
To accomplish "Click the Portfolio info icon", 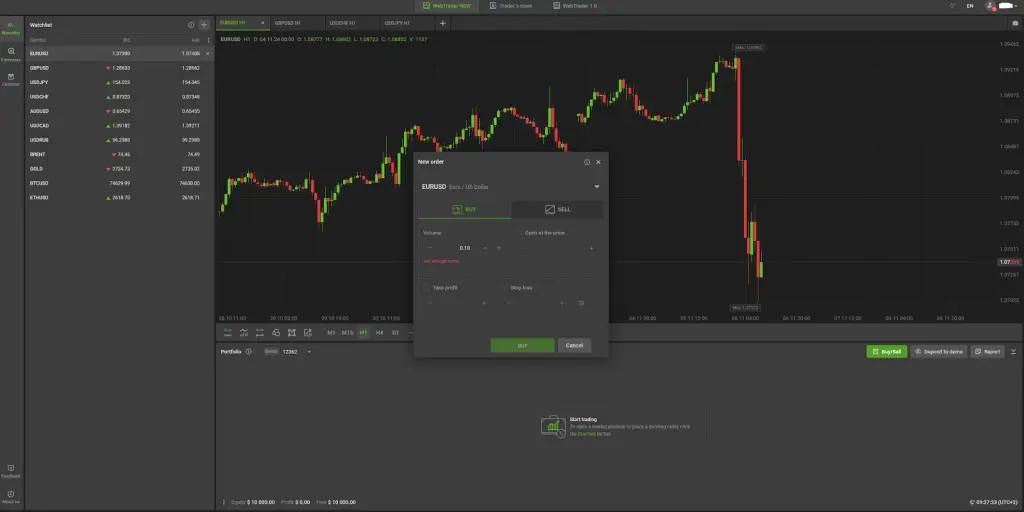I will point(248,351).
